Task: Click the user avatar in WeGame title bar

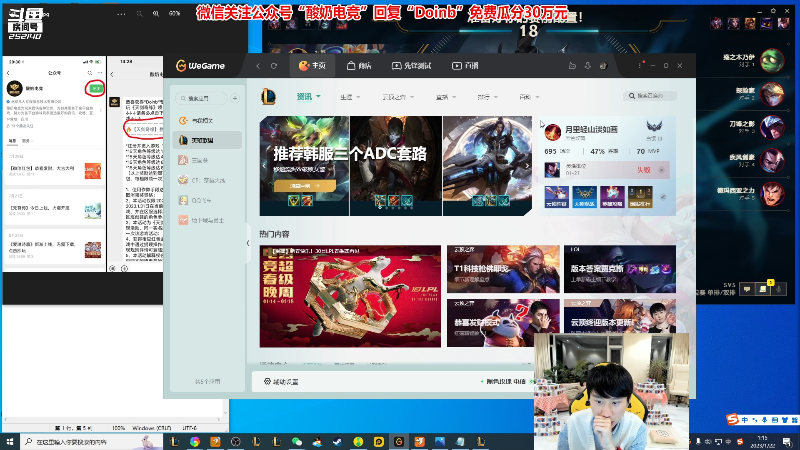Action: [603, 66]
